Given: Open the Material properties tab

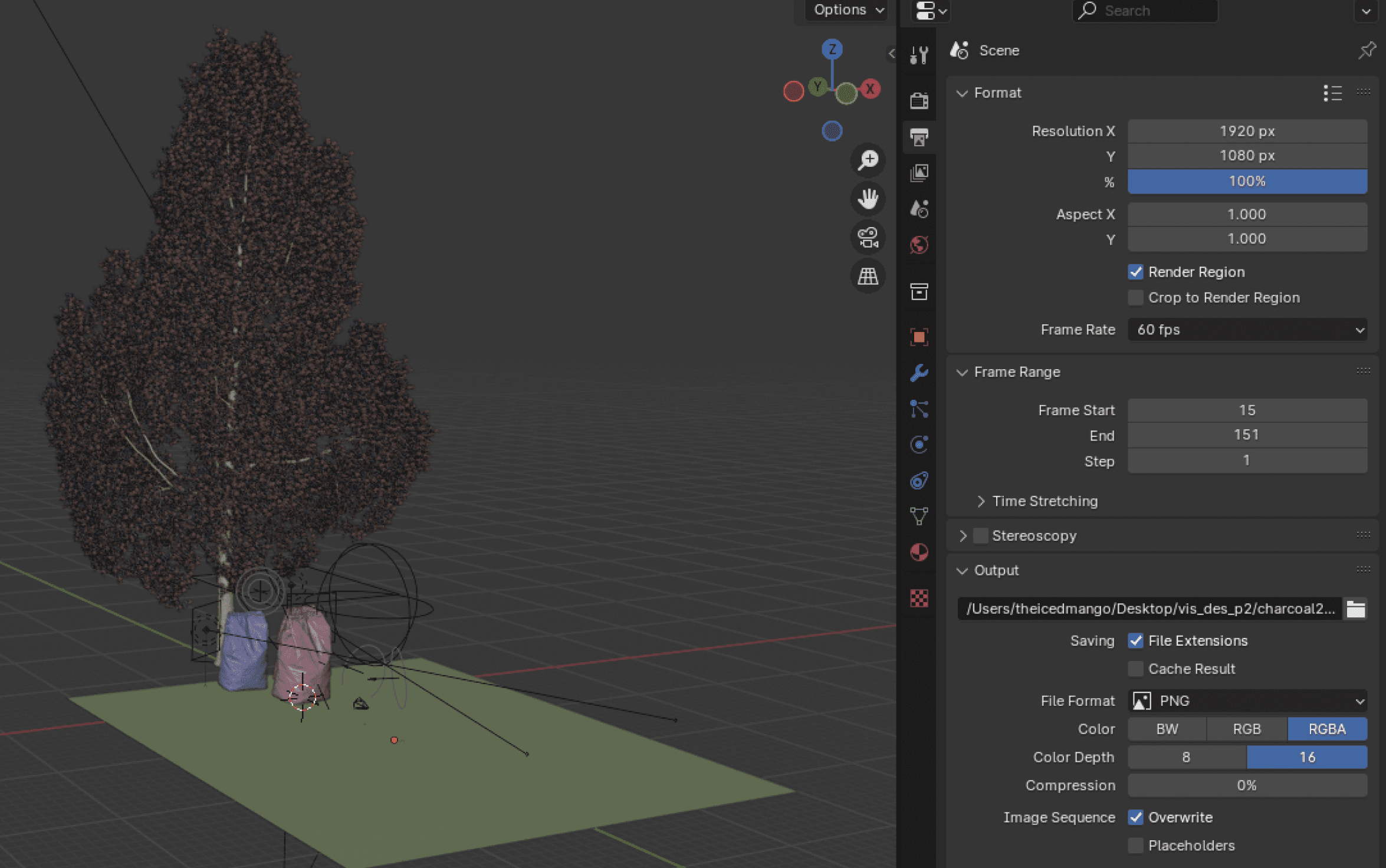Looking at the screenshot, I should 919,553.
